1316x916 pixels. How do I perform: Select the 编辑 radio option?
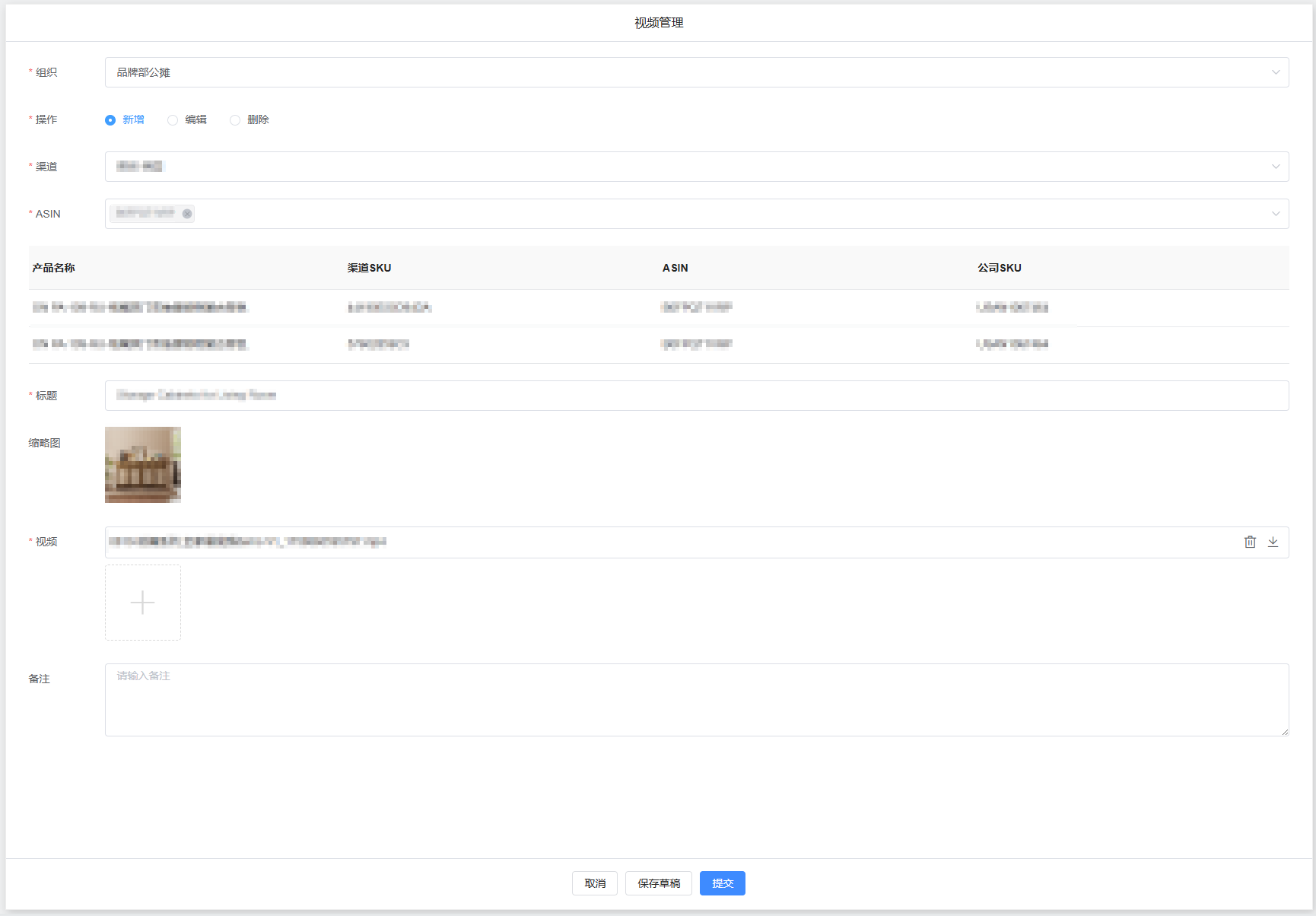click(173, 120)
